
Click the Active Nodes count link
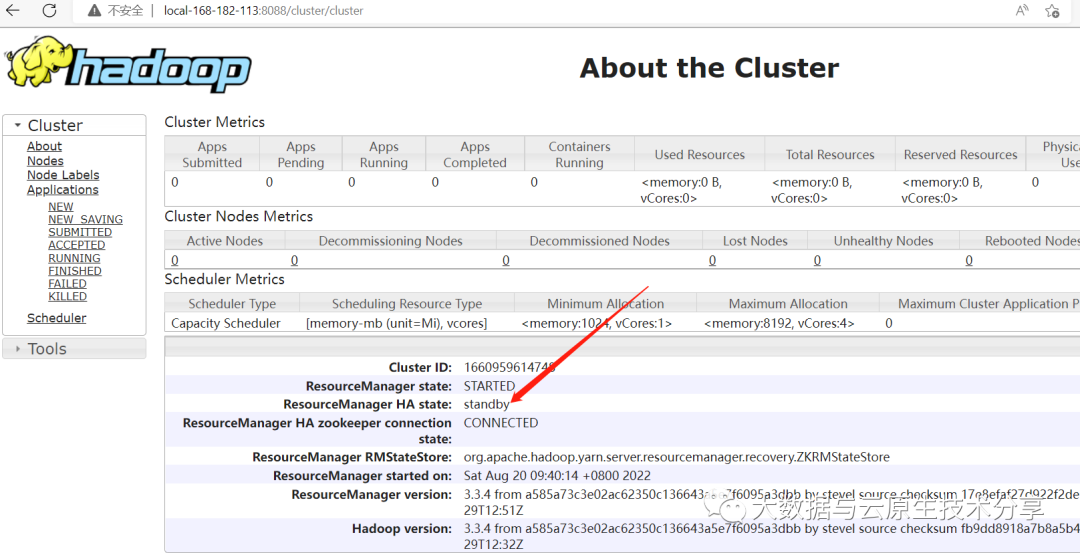174,260
